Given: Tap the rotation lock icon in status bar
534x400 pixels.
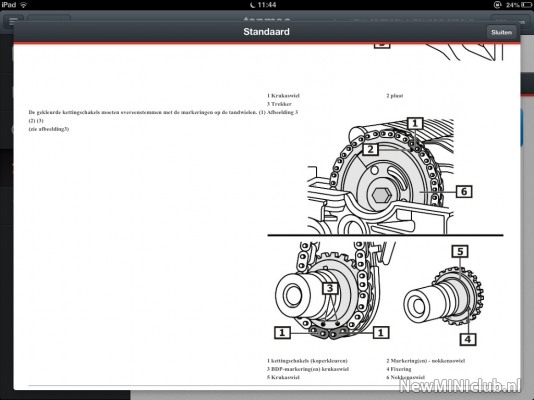Looking at the screenshot, I should (498, 5).
